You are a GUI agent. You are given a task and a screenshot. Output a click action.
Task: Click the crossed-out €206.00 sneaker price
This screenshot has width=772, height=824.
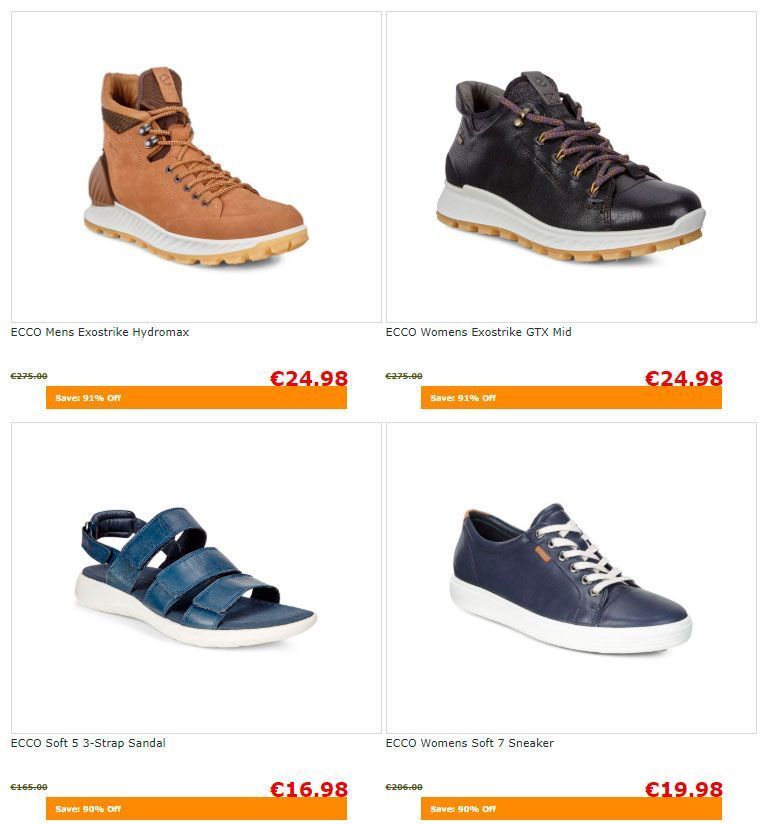coord(404,787)
